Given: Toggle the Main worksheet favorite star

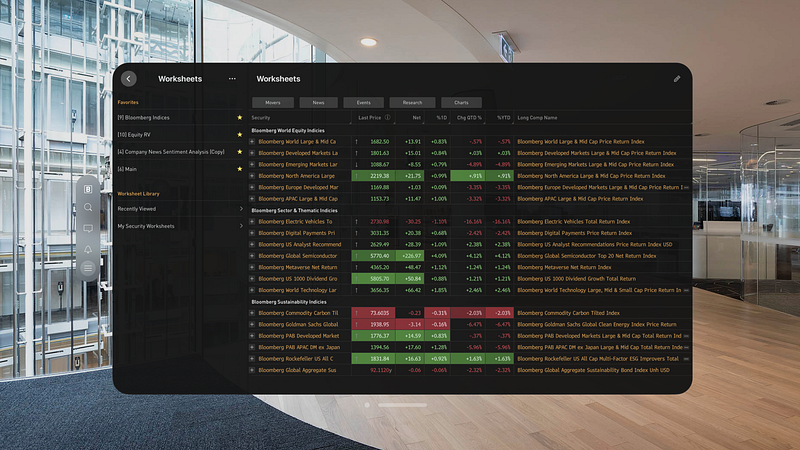Looking at the screenshot, I should (239, 169).
